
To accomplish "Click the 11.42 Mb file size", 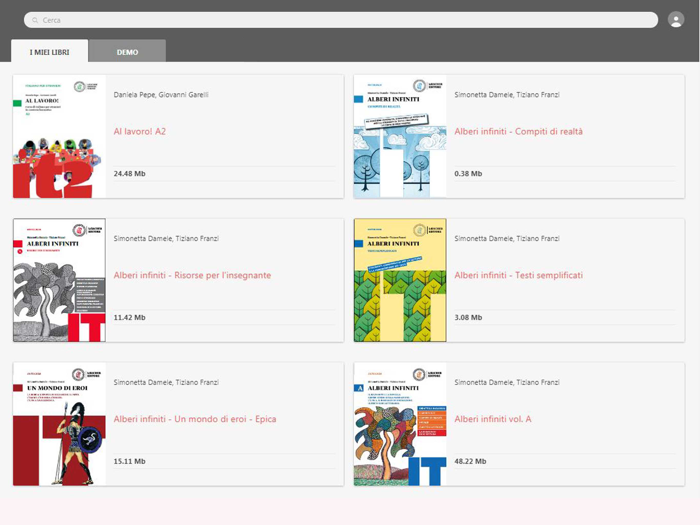I will (x=129, y=317).
